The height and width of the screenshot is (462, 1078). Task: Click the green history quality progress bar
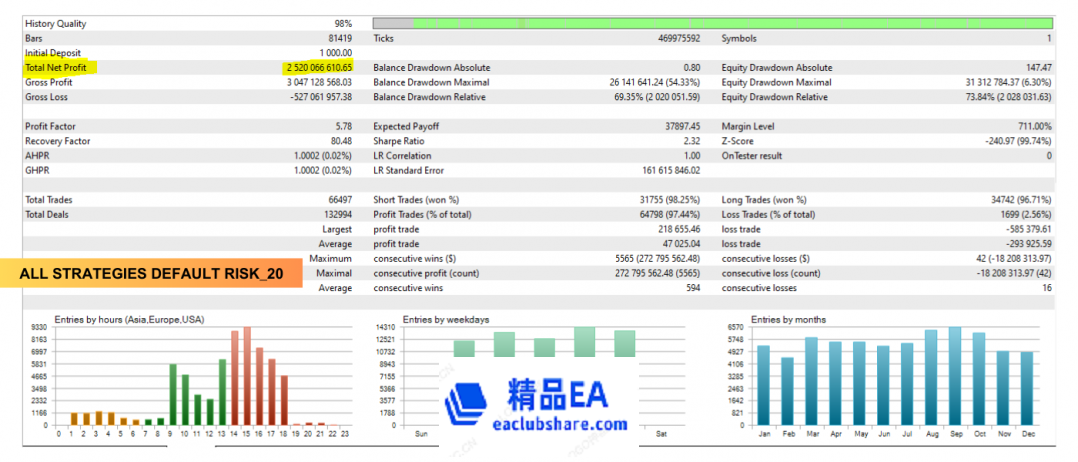[x=712, y=23]
